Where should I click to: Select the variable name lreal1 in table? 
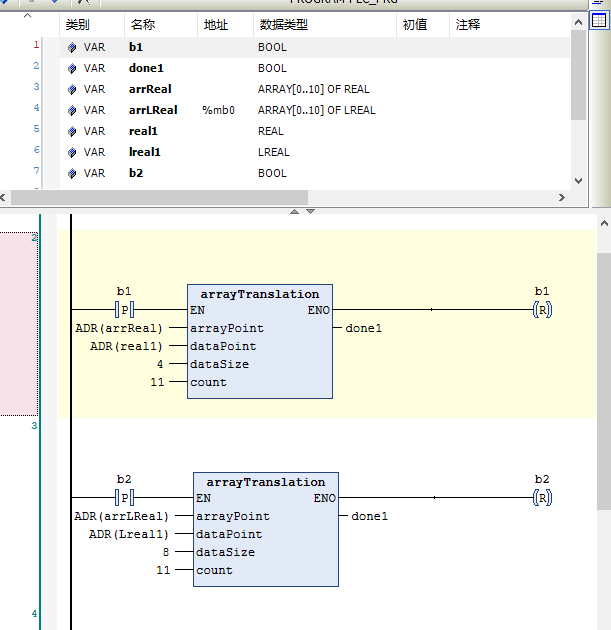pyautogui.click(x=145, y=152)
